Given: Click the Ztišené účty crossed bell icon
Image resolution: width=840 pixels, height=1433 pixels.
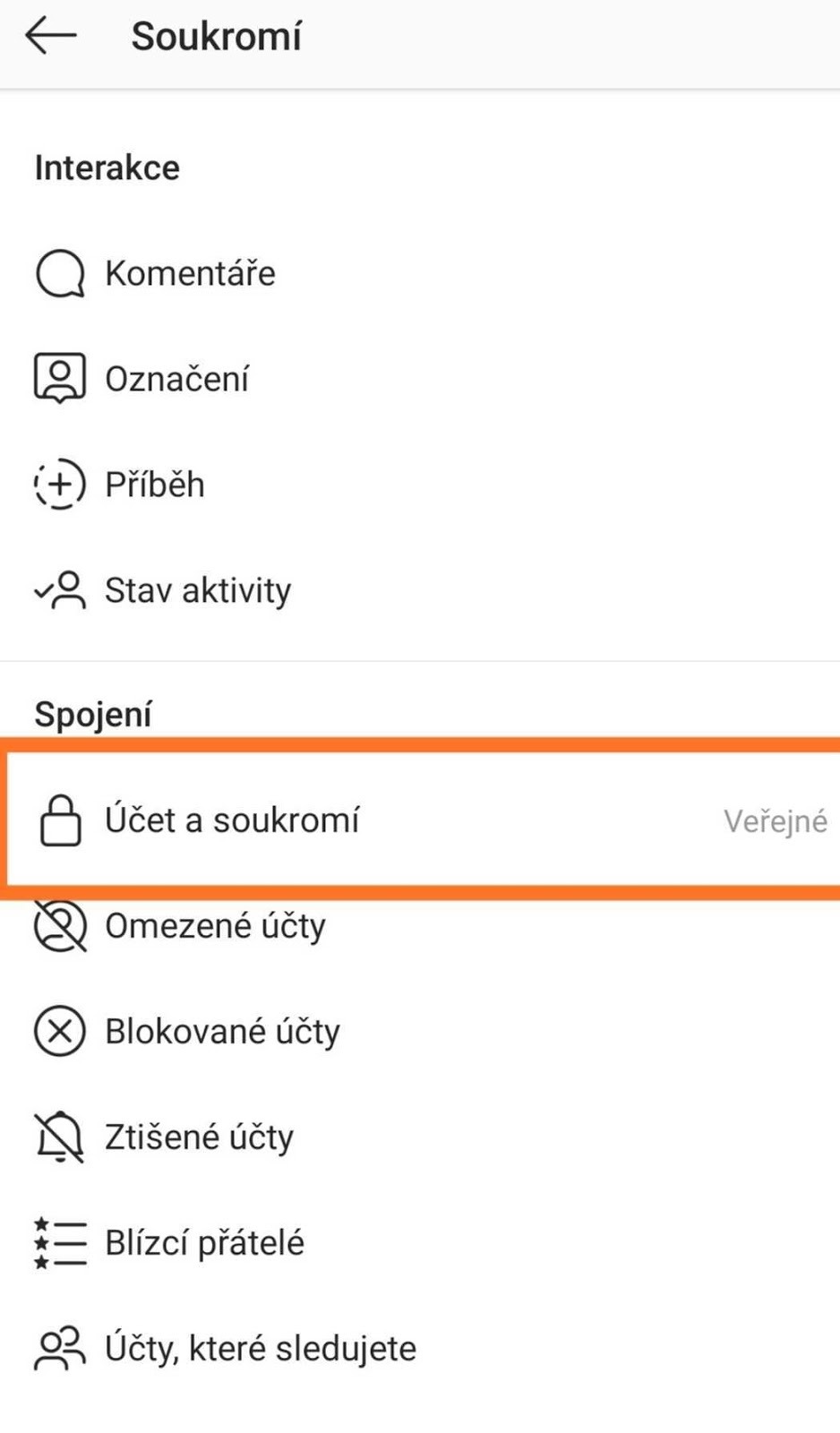Looking at the screenshot, I should (x=60, y=1137).
